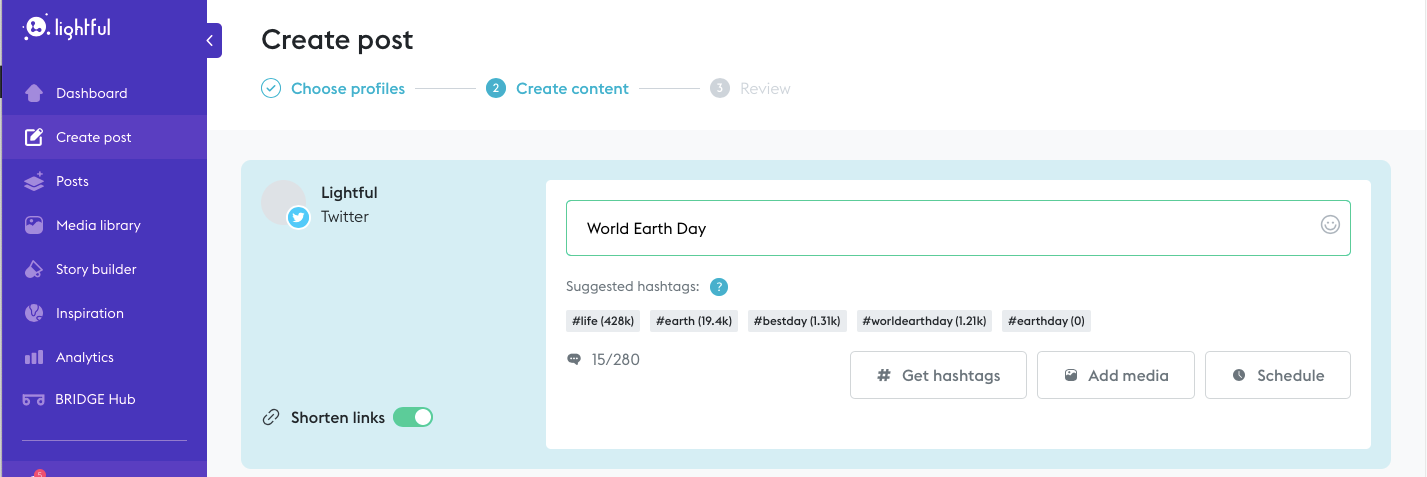Click the Lightful logo icon
This screenshot has width=1427, height=477.
(x=37, y=29)
